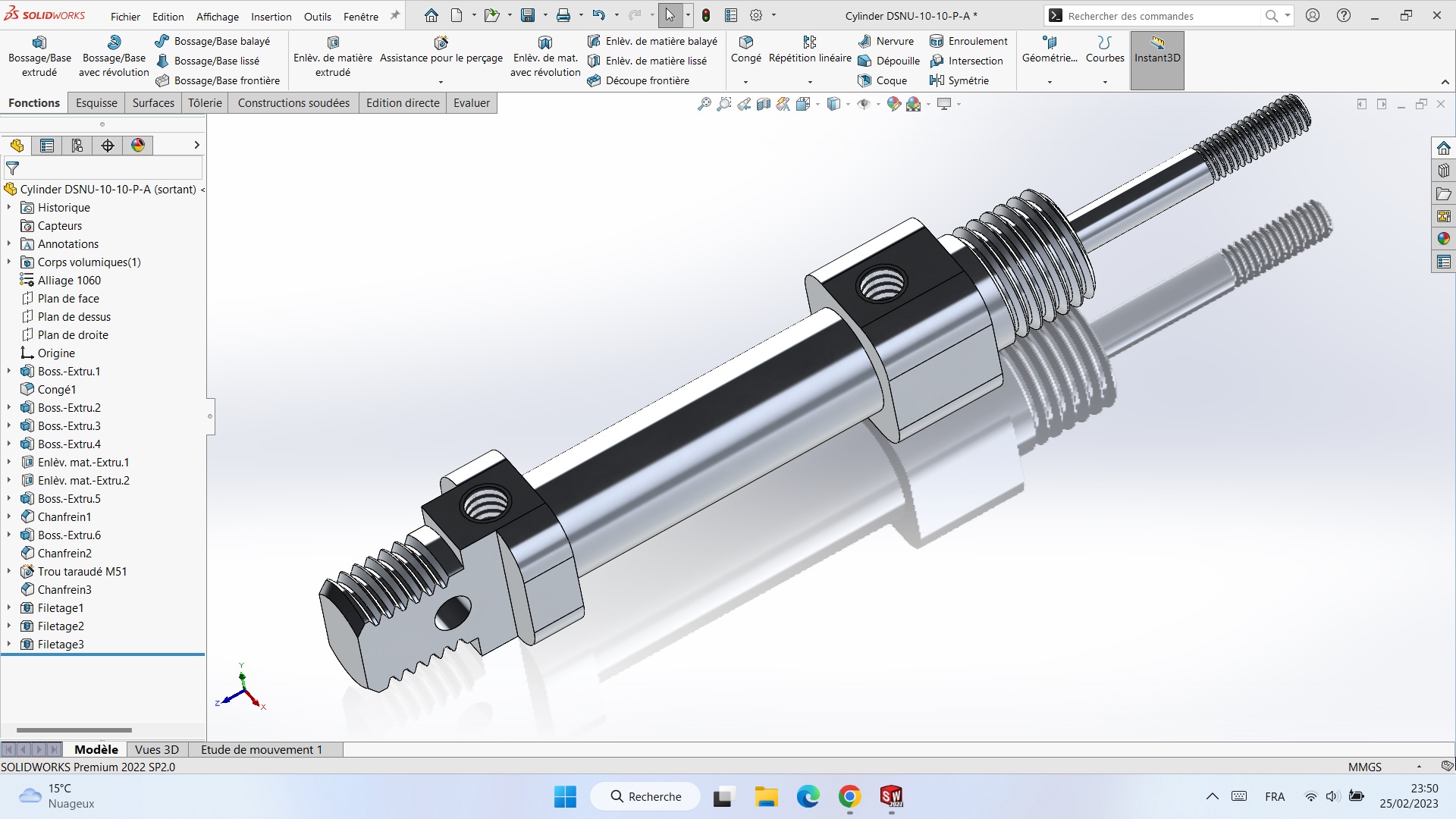Open Assistance pour le perçage tool

[x=441, y=50]
